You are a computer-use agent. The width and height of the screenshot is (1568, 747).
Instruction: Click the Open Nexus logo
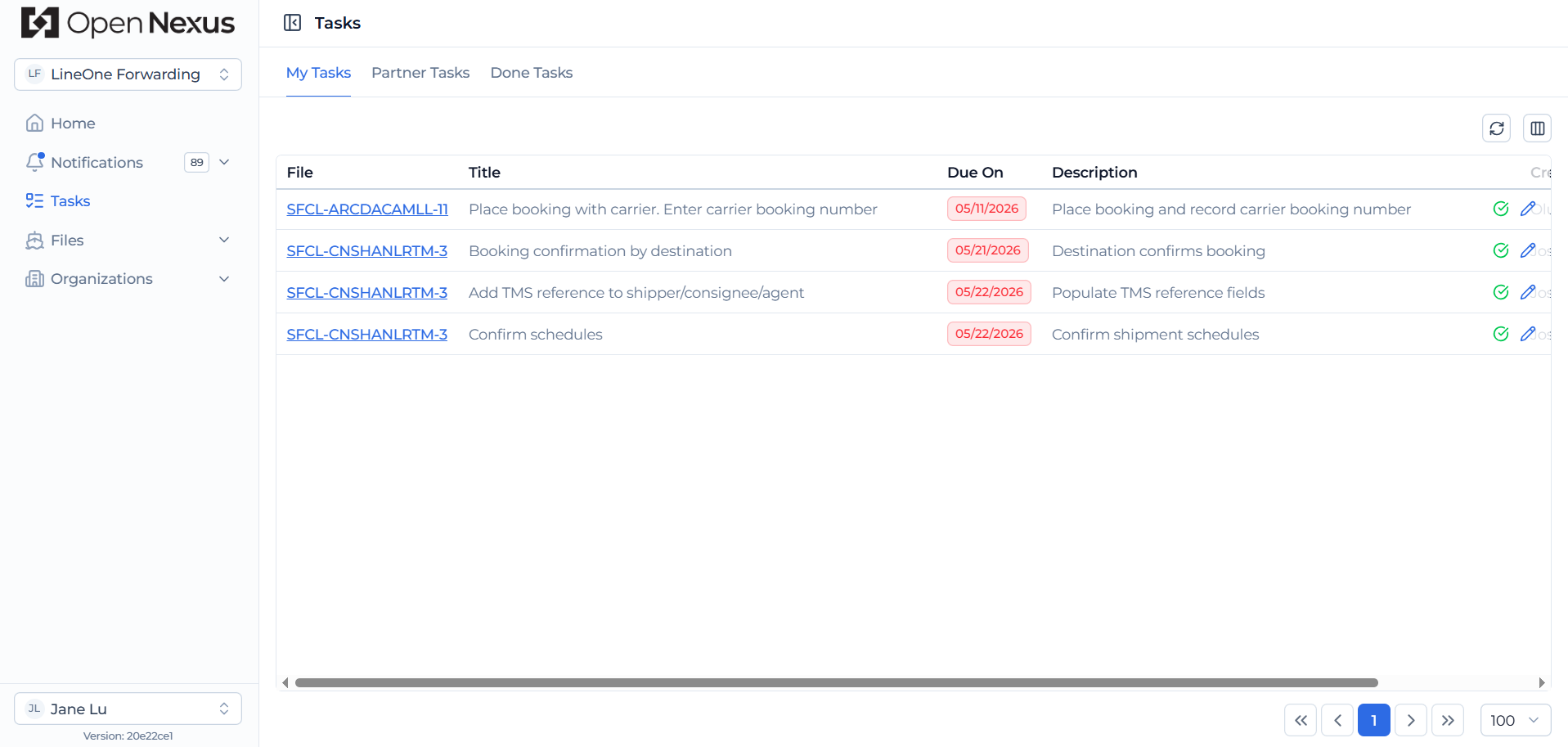click(128, 23)
